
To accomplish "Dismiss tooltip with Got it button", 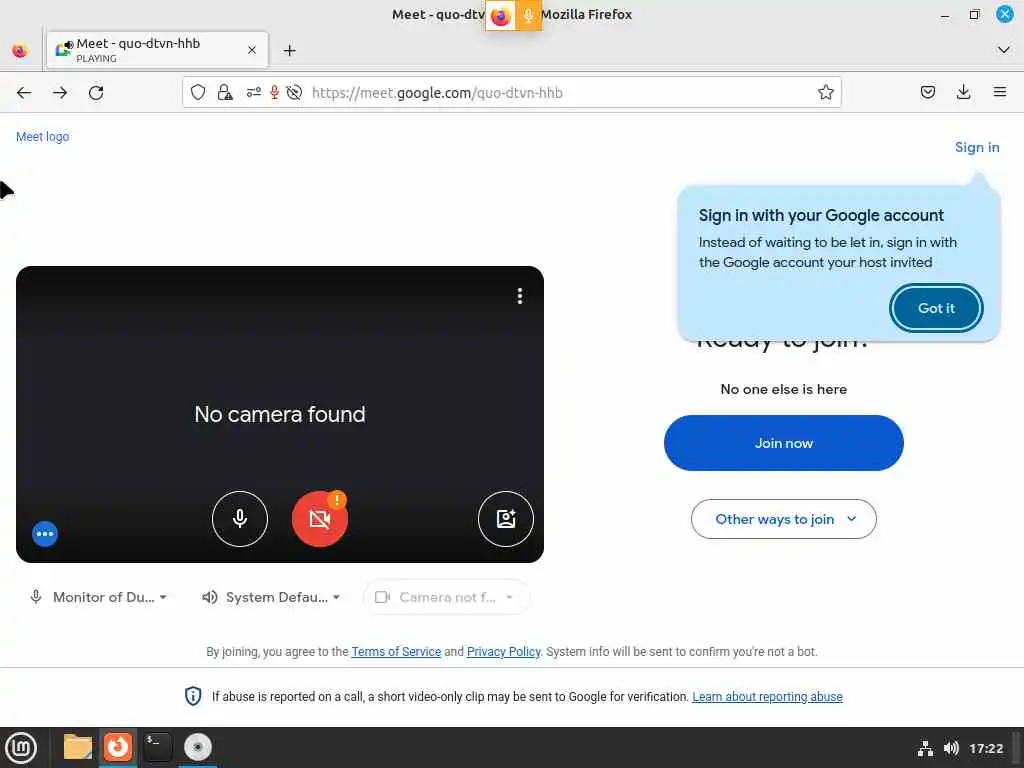I will pyautogui.click(x=936, y=308).
